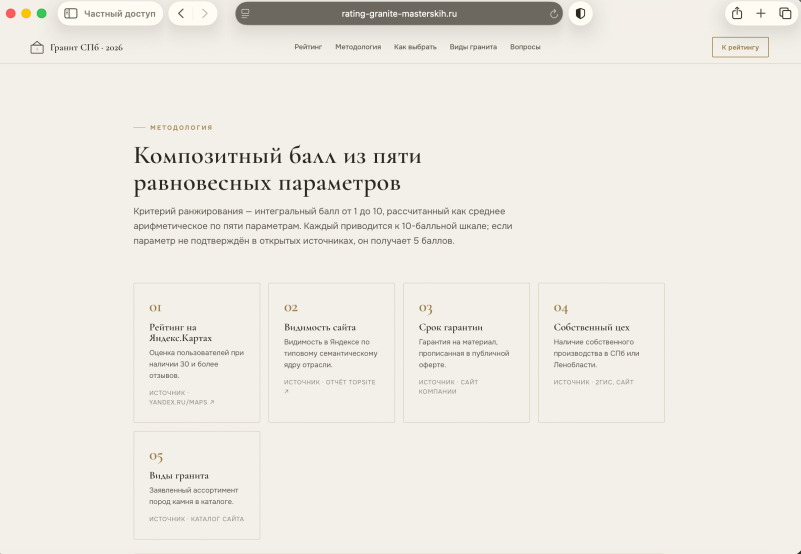The height and width of the screenshot is (554, 801).
Task: Click the Собственный цех card title
Action: coord(592,327)
